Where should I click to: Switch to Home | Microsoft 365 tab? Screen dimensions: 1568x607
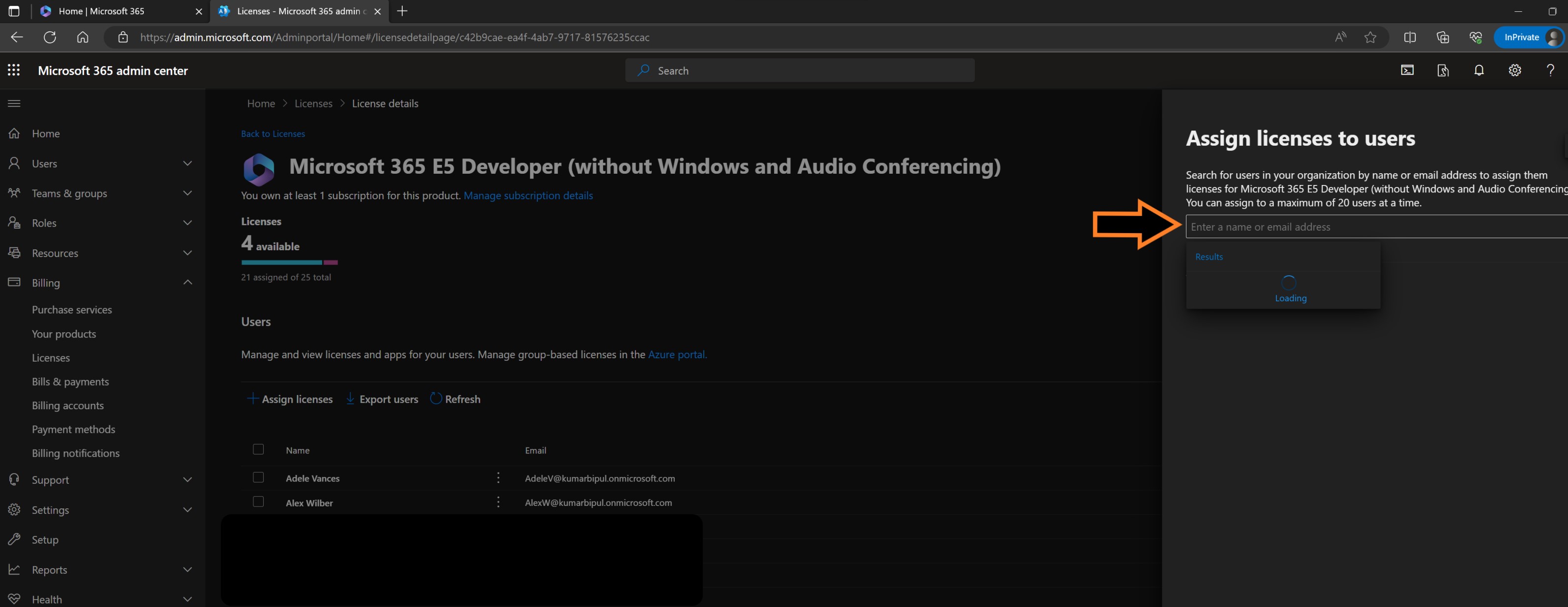click(x=101, y=11)
